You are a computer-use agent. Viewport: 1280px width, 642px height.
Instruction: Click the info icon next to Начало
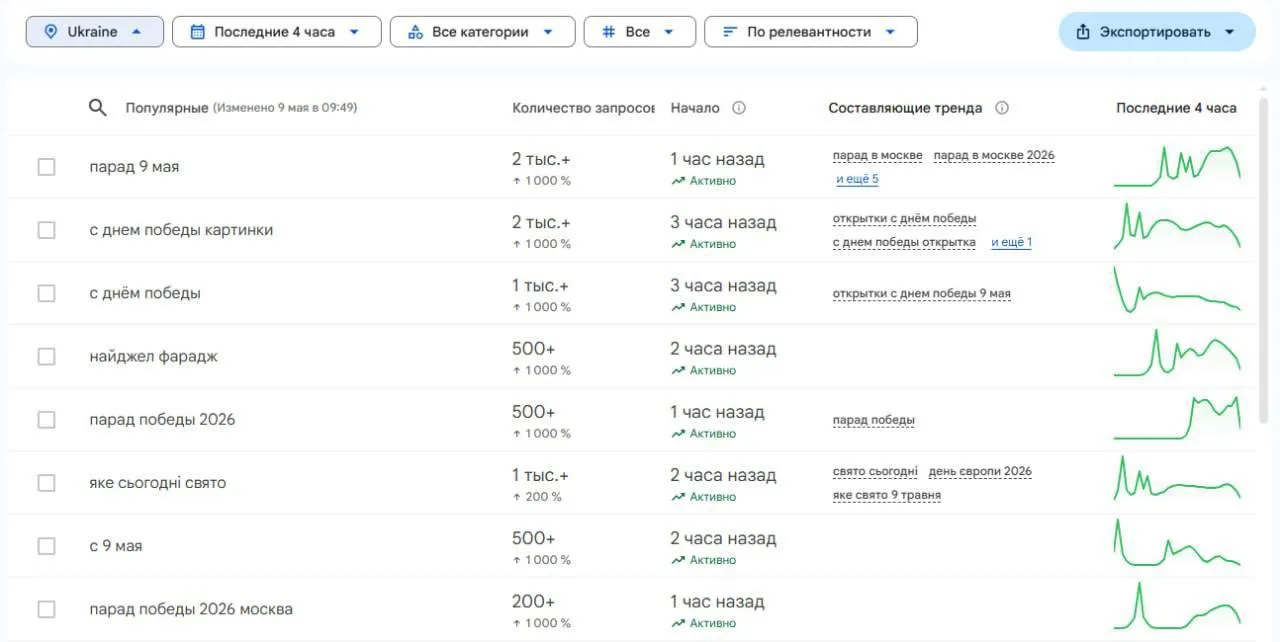739,108
